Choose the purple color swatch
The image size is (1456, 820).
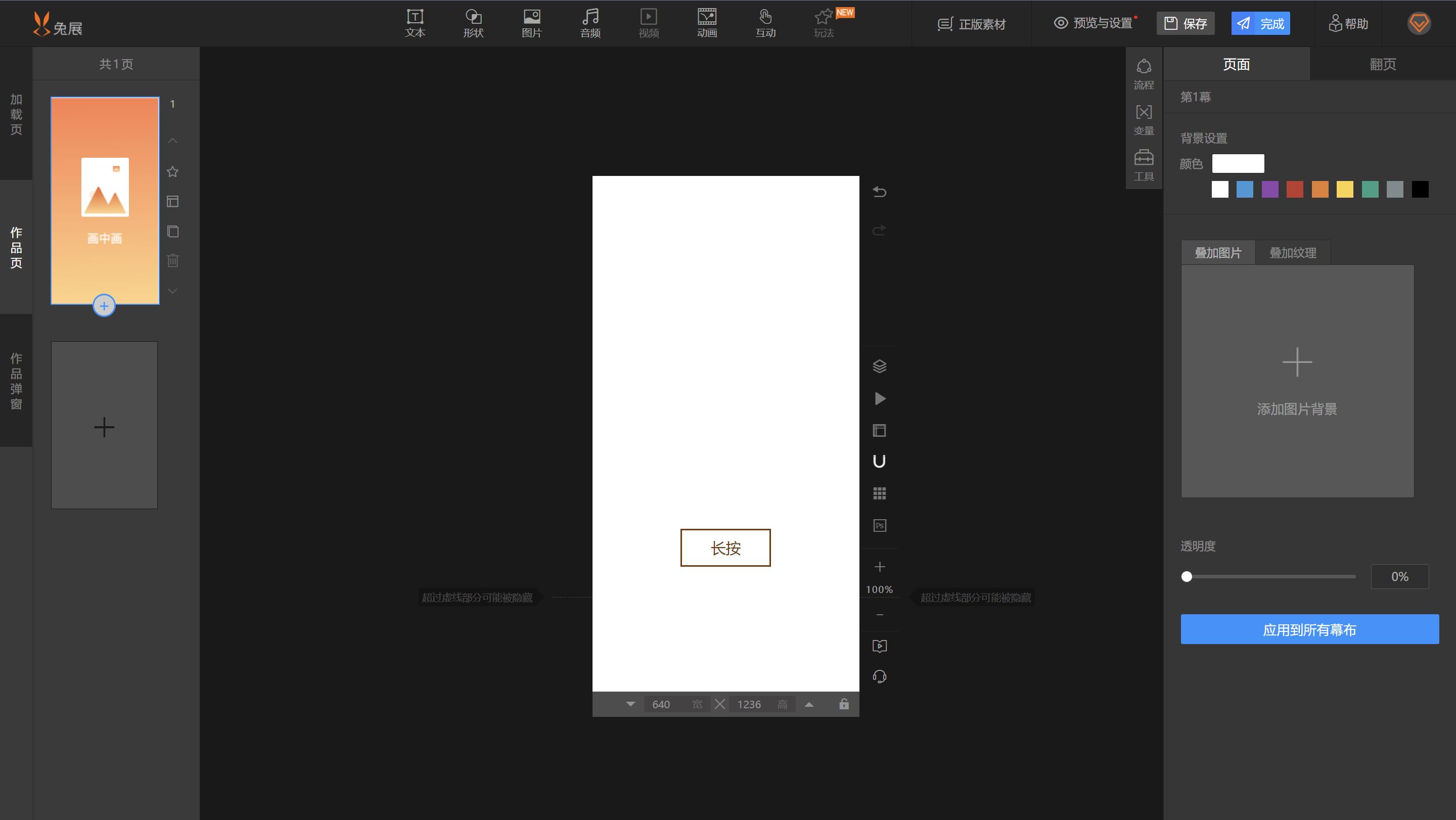(x=1269, y=189)
